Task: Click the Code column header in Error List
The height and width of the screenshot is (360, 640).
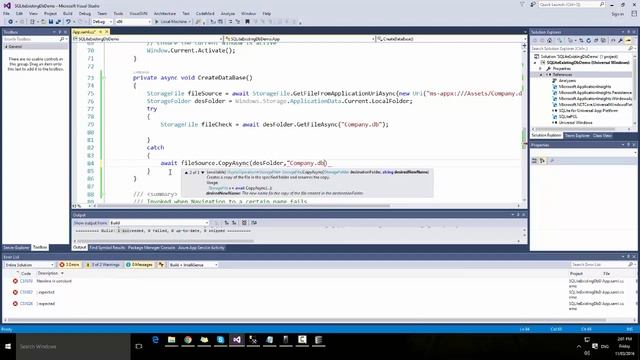Action: pos(26,273)
